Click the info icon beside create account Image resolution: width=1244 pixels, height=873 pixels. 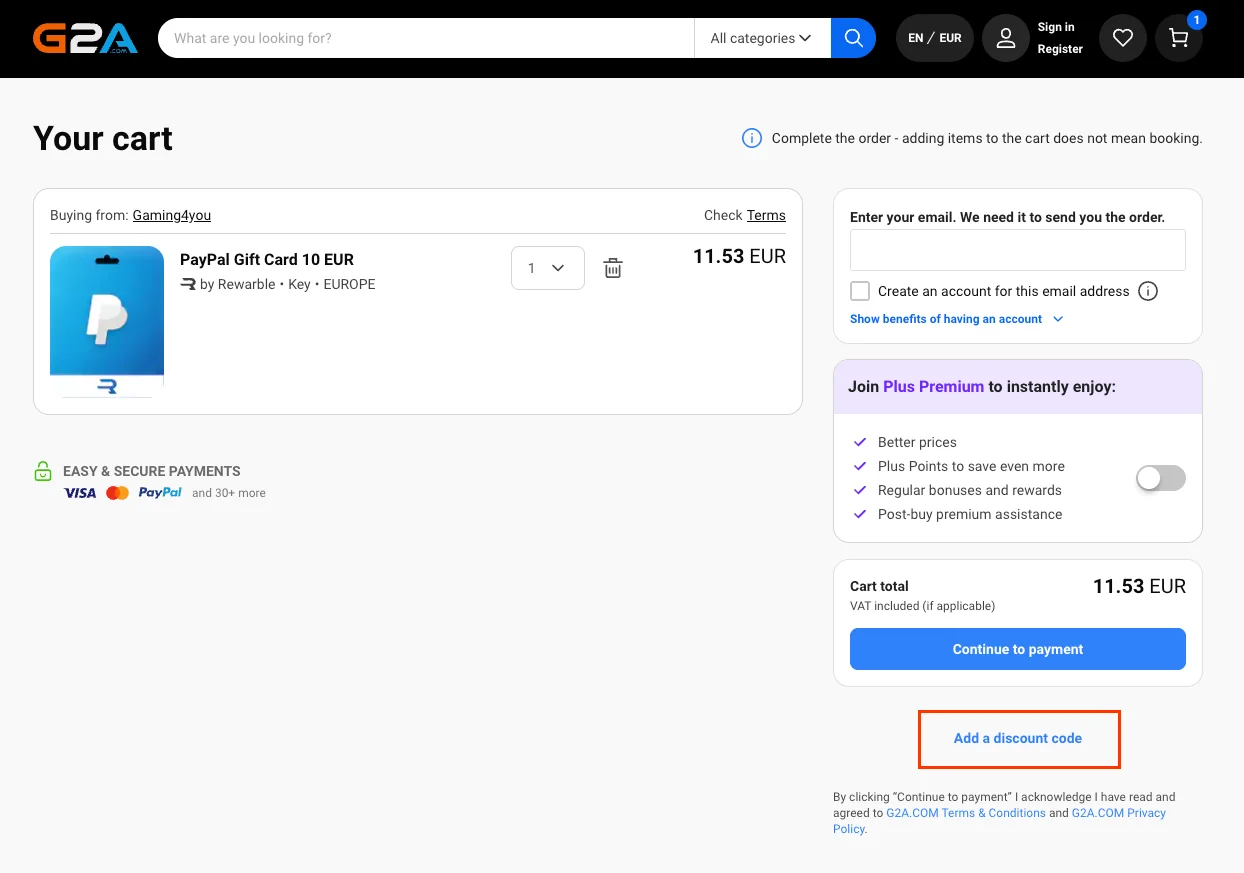point(1148,291)
